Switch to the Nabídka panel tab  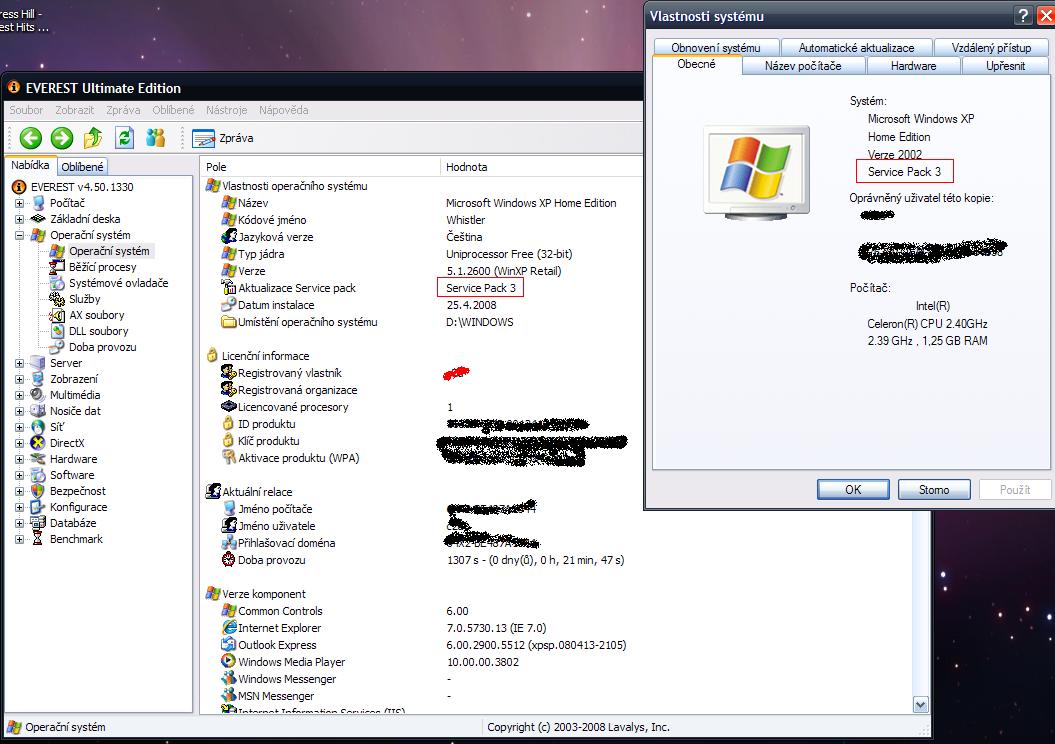(x=30, y=165)
